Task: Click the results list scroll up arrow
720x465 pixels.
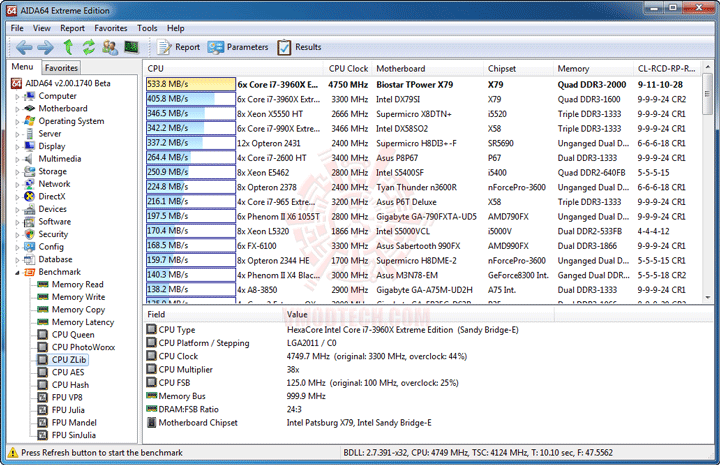Action: pyautogui.click(x=708, y=67)
